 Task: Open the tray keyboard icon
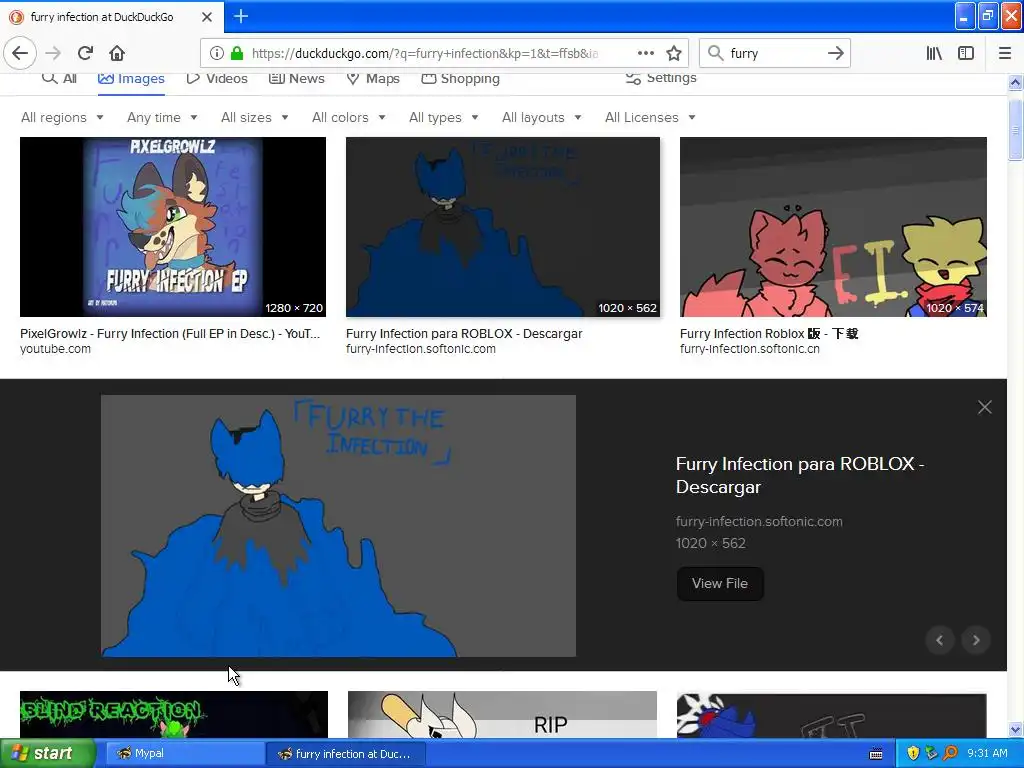pyautogui.click(x=876, y=754)
